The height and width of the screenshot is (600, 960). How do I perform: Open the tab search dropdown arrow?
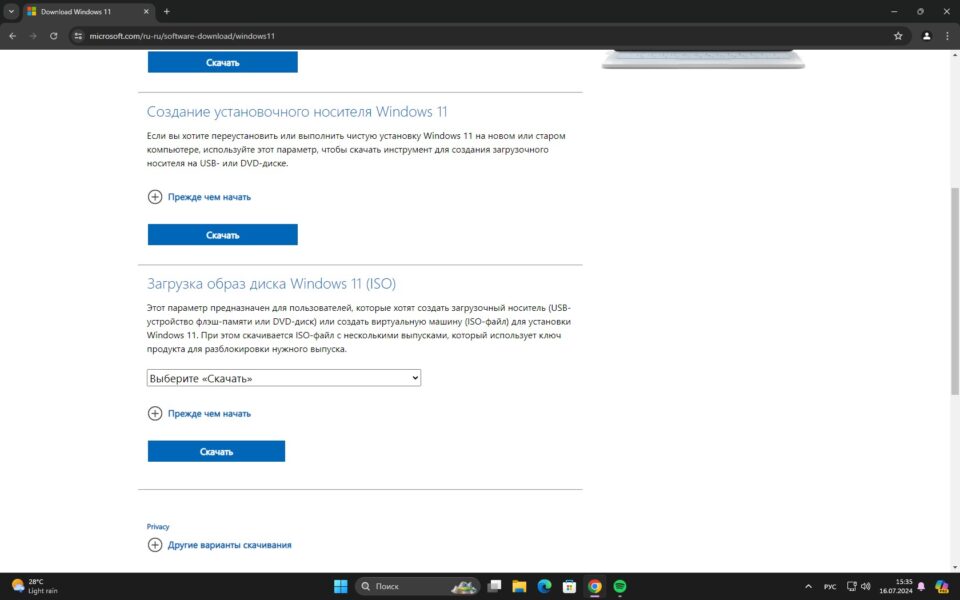click(11, 11)
